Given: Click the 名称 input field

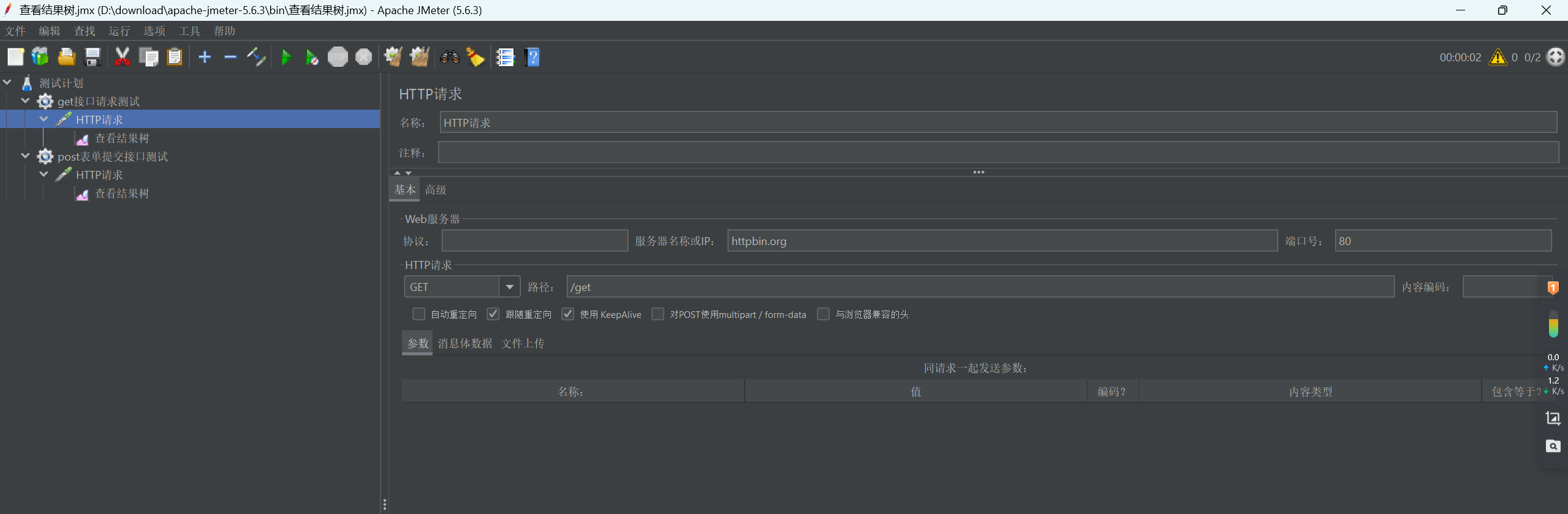Looking at the screenshot, I should tap(998, 123).
